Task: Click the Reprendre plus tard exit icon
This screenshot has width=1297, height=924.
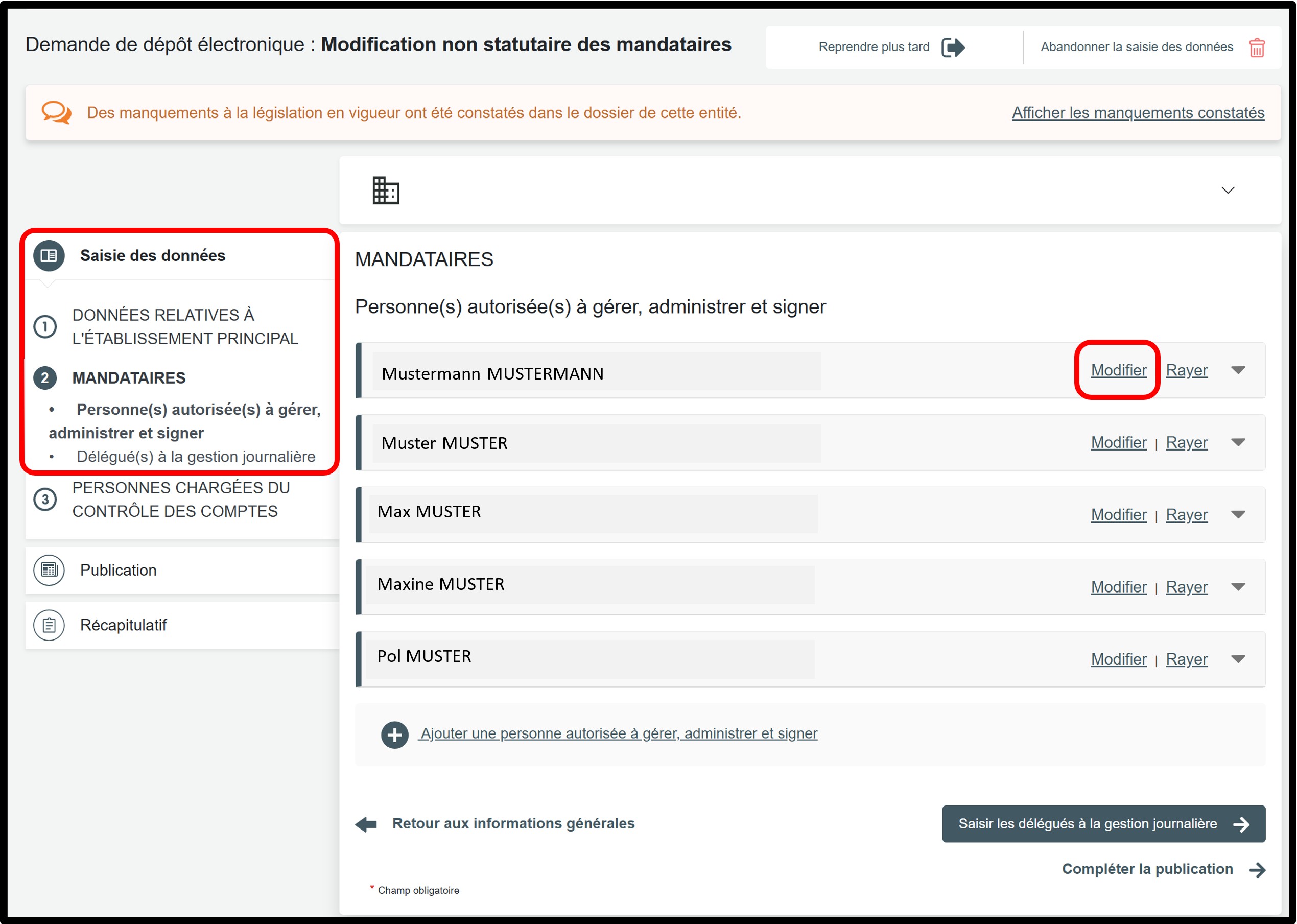Action: coord(953,47)
